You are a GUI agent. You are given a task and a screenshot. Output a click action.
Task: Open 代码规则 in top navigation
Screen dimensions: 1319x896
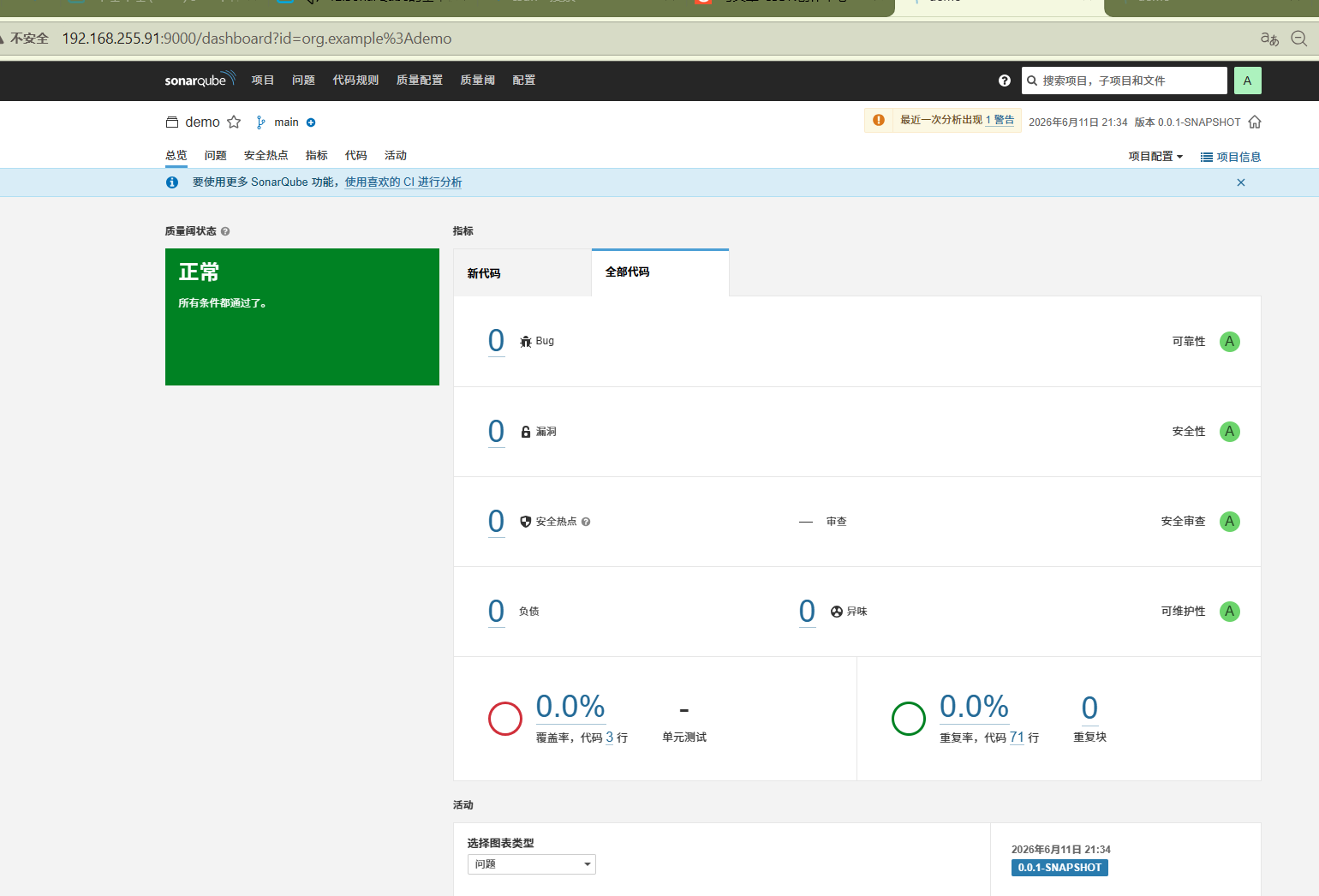355,81
